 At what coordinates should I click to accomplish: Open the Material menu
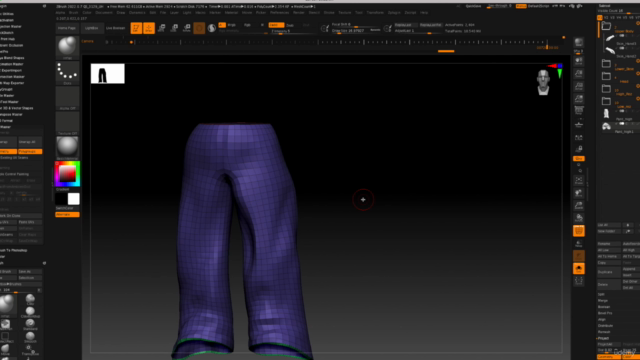(x=231, y=13)
